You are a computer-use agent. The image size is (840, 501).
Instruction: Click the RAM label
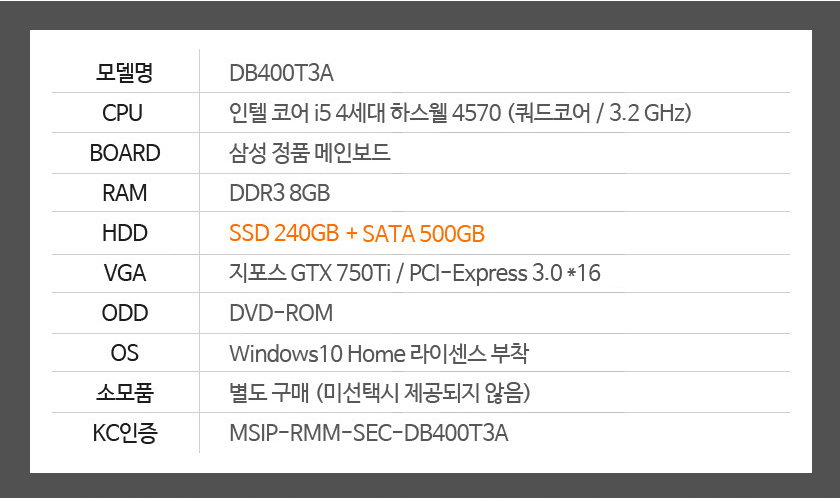click(x=124, y=193)
